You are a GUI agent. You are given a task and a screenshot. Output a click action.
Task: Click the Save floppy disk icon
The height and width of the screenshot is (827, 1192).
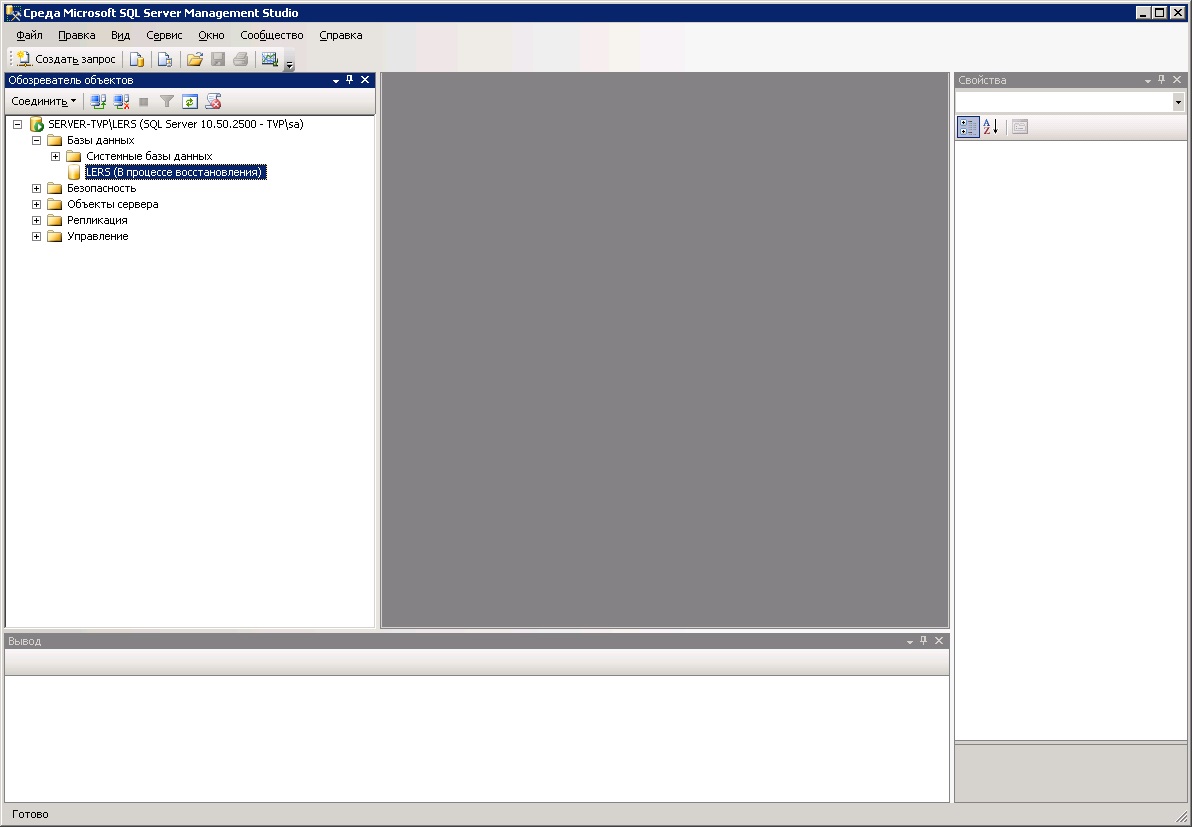217,59
